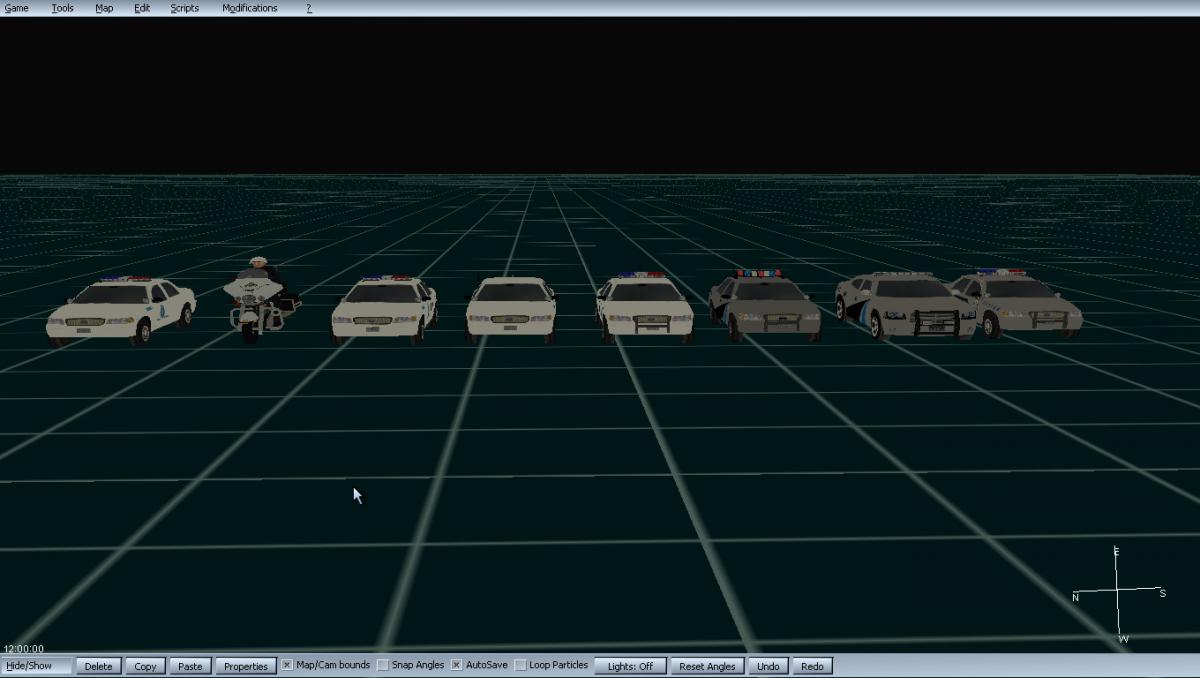Click the compass orientation indicator
Viewport: 1200px width, 678px height.
click(x=1118, y=595)
